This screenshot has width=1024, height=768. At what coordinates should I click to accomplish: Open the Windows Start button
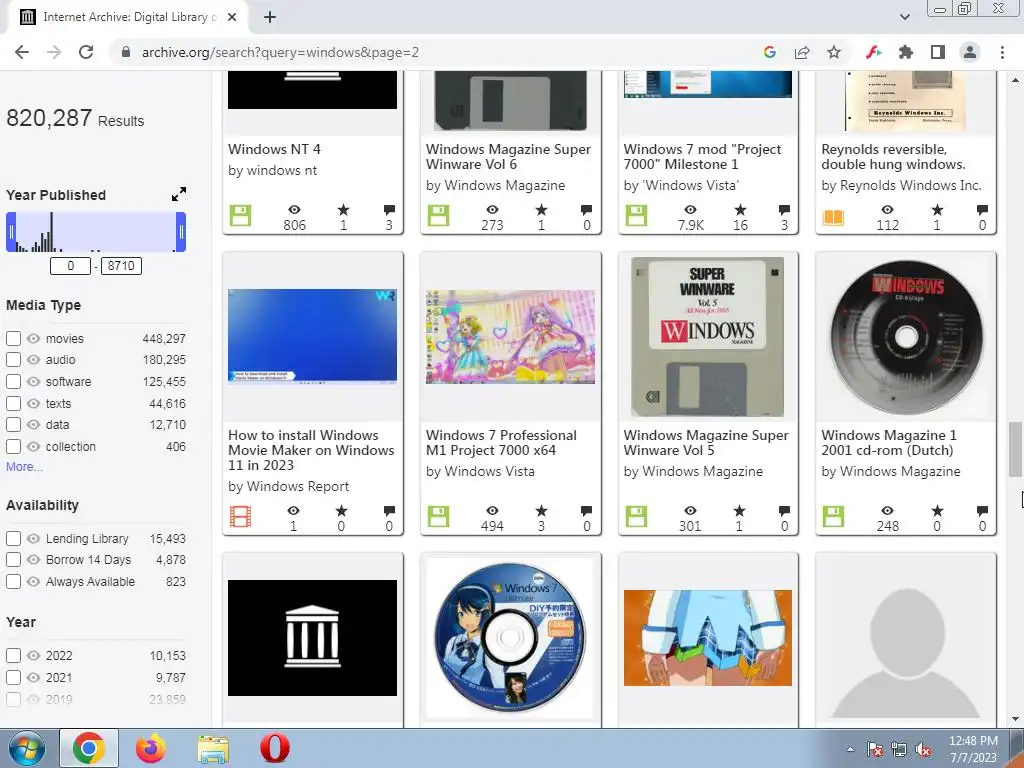[25, 748]
